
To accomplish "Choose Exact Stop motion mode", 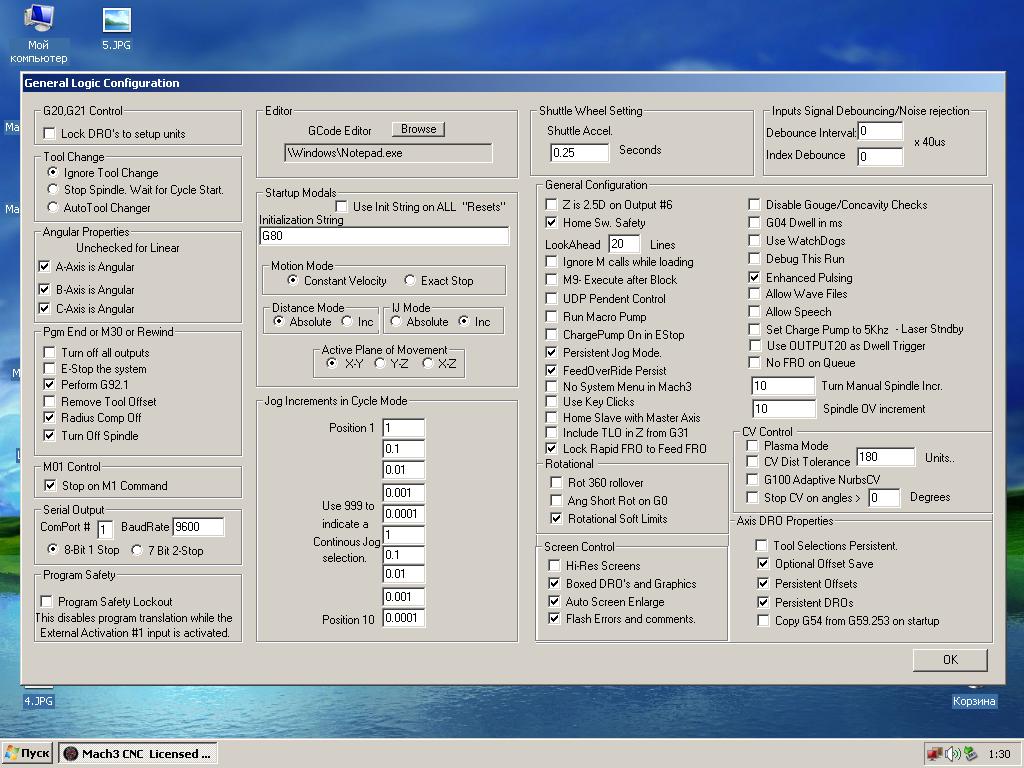I will click(x=410, y=281).
